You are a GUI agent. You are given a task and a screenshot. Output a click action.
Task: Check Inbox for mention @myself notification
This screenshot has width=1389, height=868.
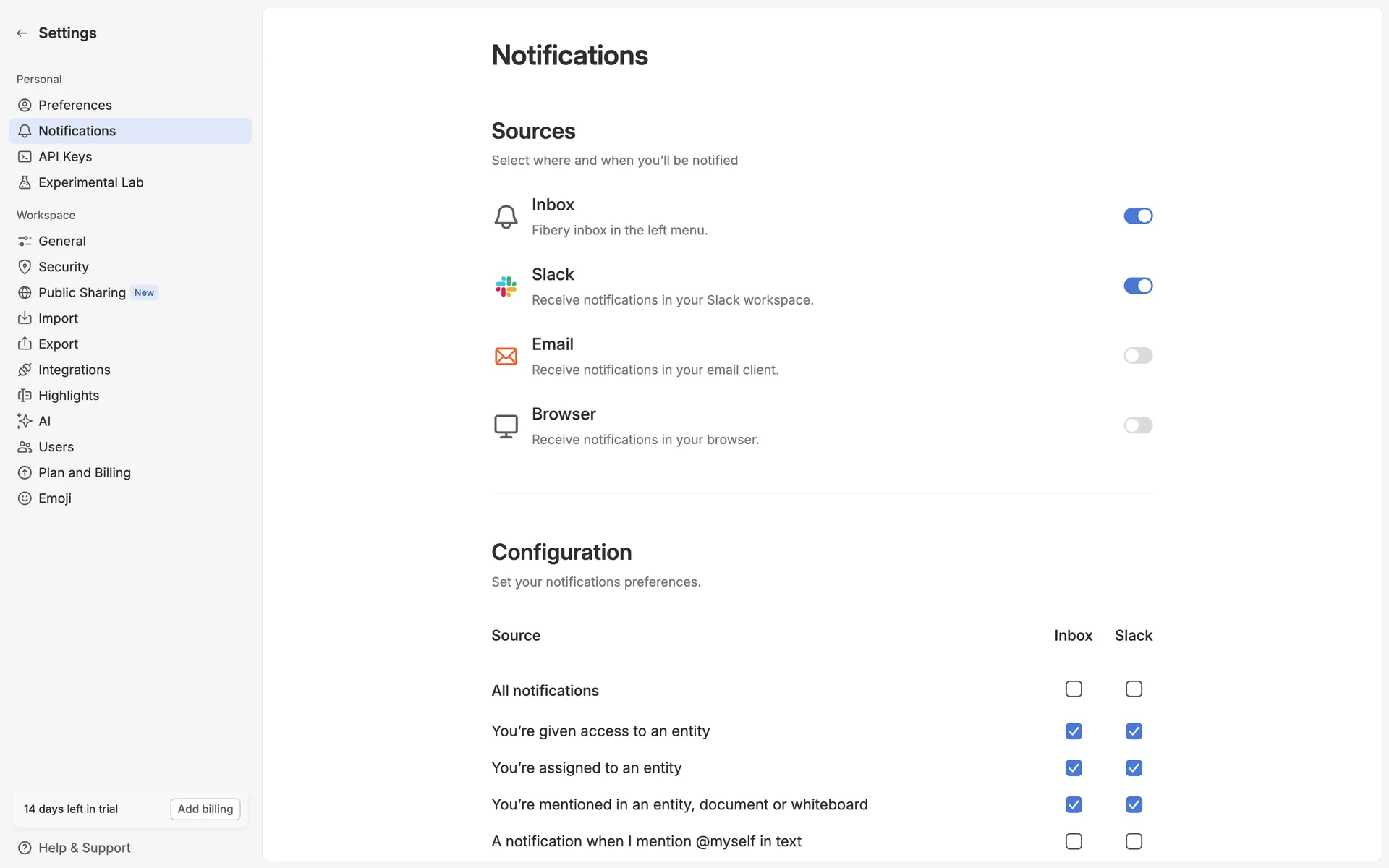coord(1074,842)
